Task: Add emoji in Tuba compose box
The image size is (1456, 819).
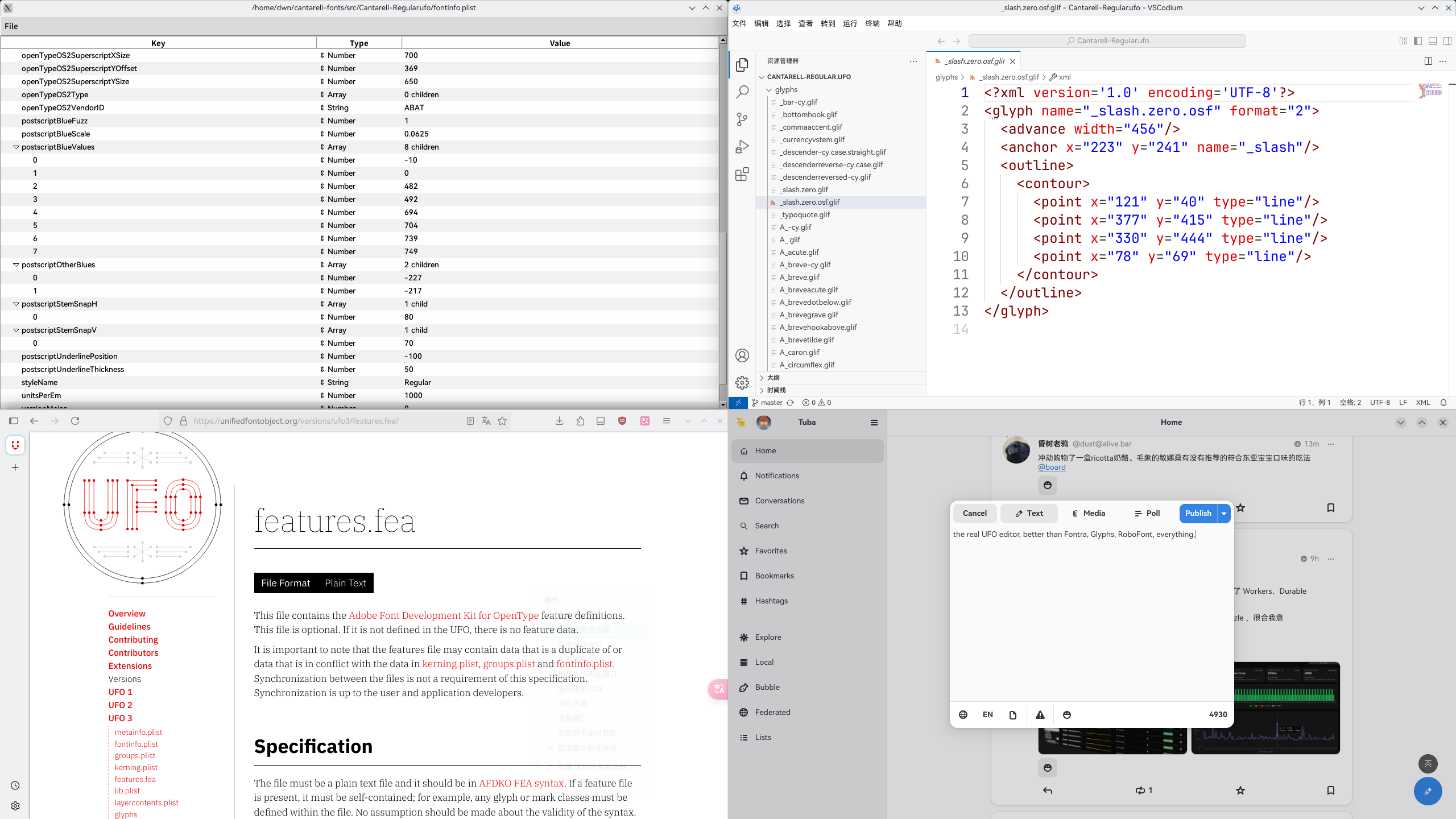Action: pyautogui.click(x=1067, y=715)
